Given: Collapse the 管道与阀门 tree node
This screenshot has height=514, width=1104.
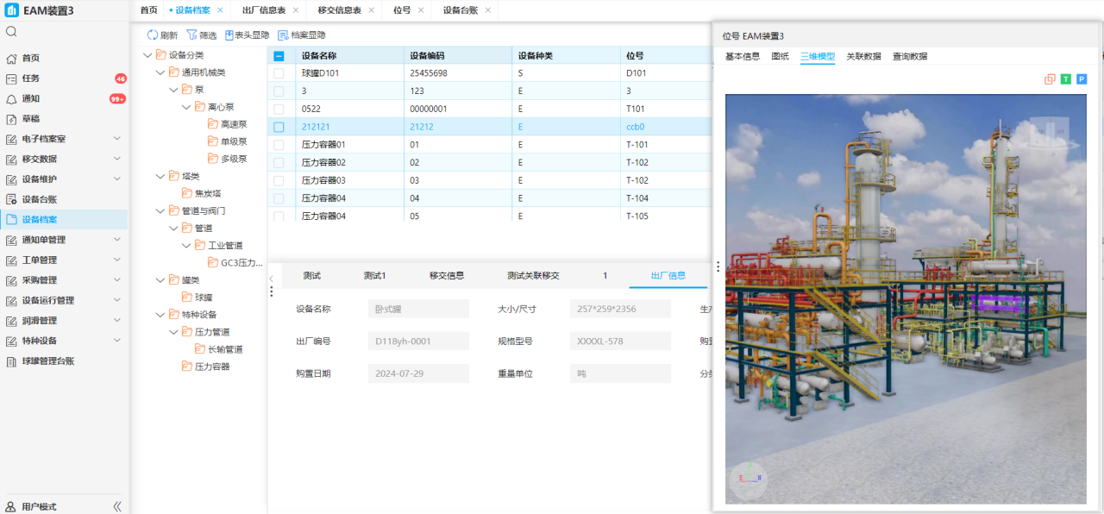Looking at the screenshot, I should (x=160, y=211).
